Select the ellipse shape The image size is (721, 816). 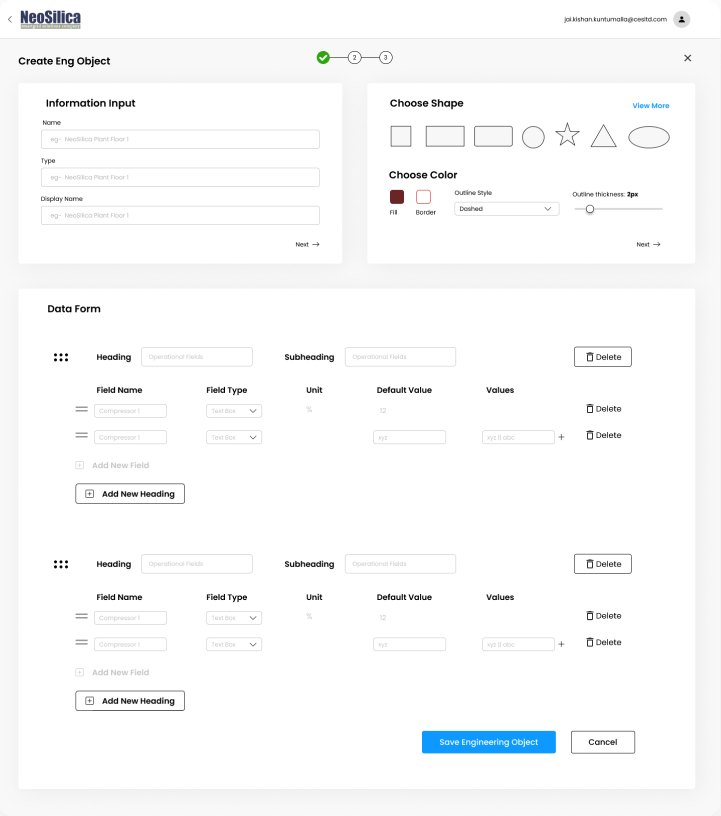649,137
